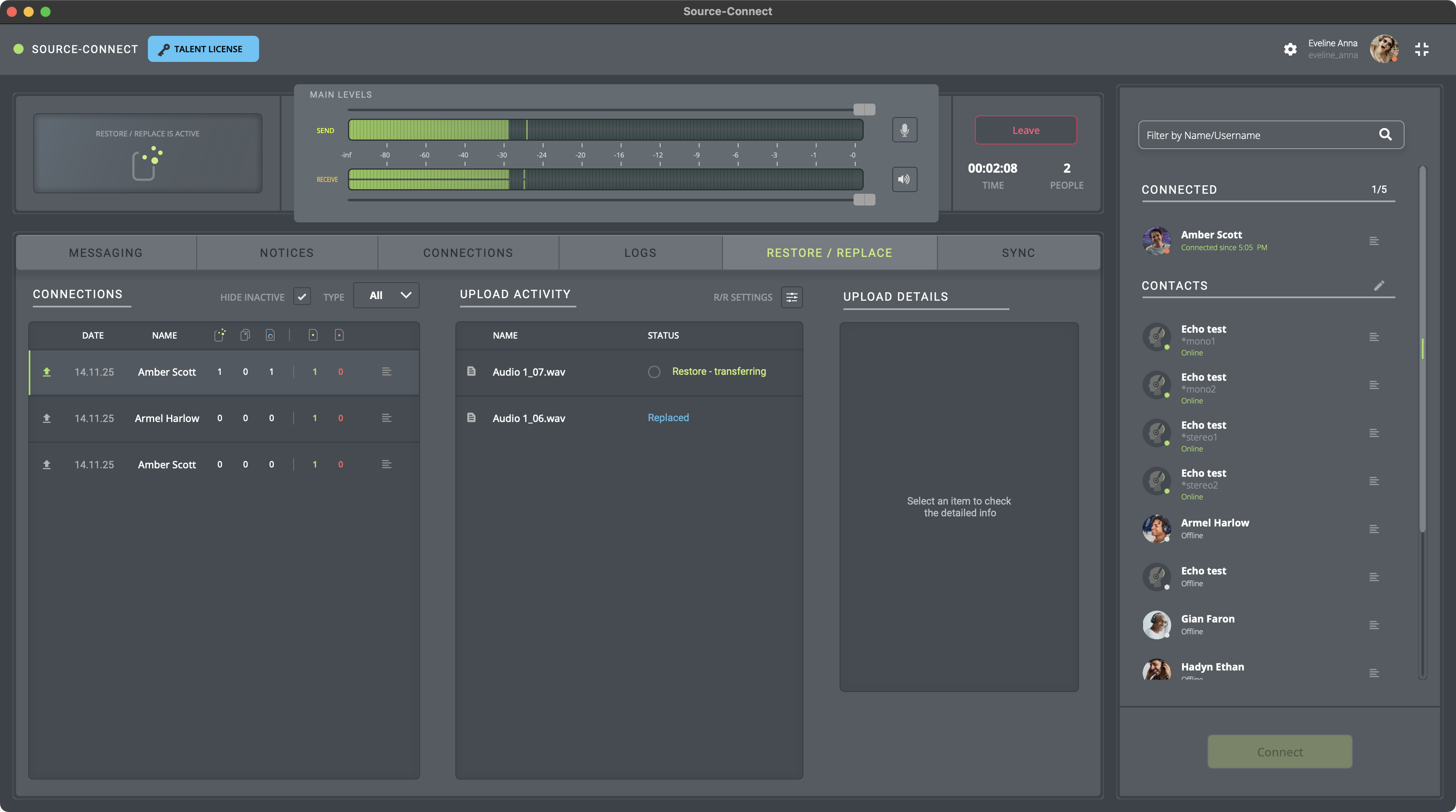Click the pencil icon to edit contacts

coord(1379,286)
